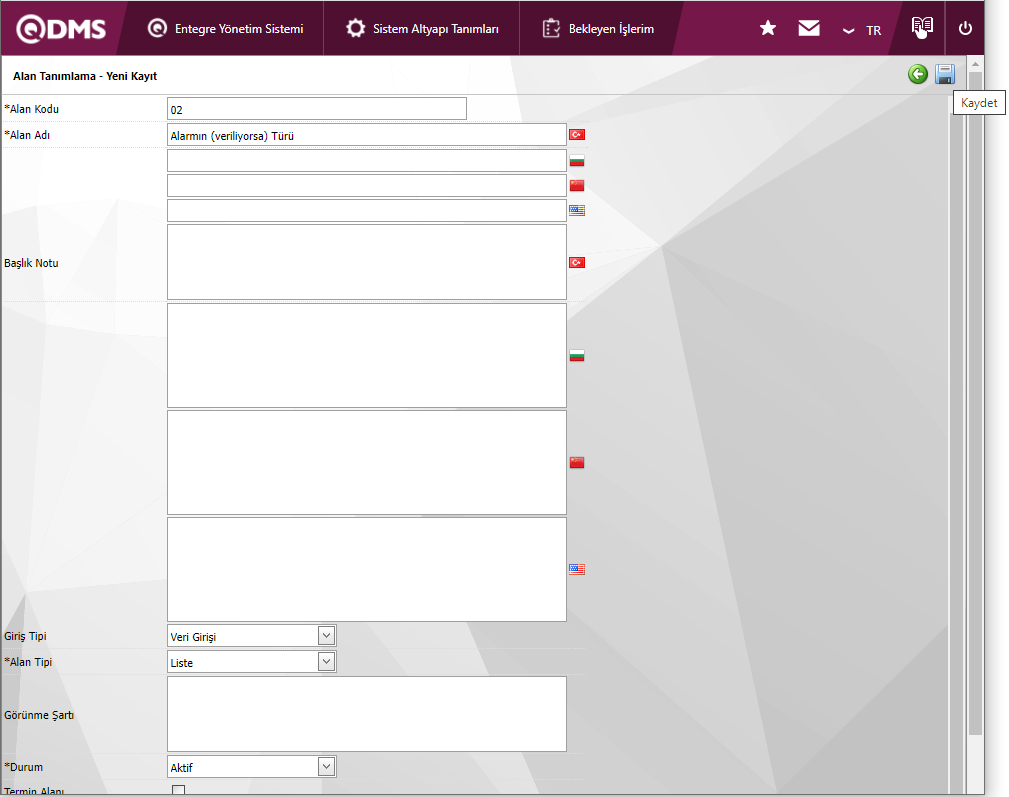Viewport: 1009px width, 797px height.
Task: Click the Bulgarian Başlık Notu text area
Action: pyautogui.click(x=367, y=356)
